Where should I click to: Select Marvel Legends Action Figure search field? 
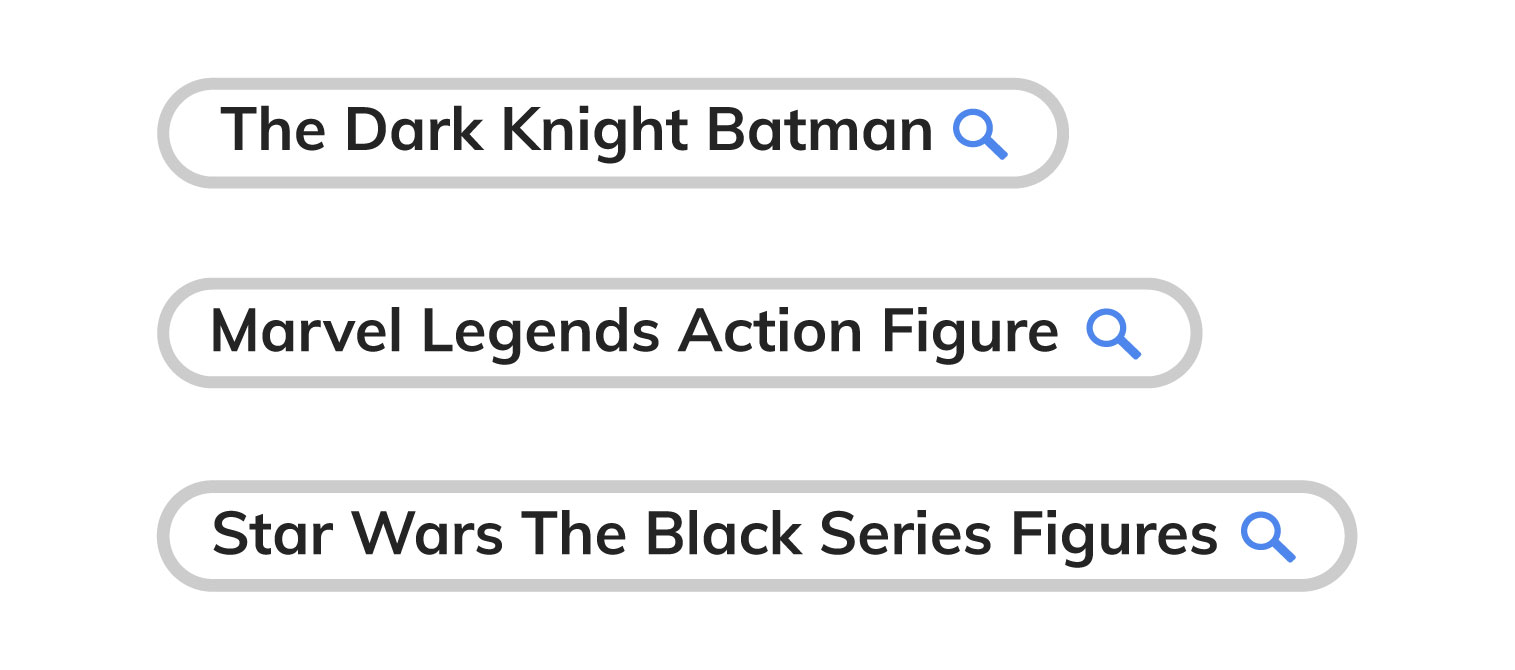pos(633,333)
